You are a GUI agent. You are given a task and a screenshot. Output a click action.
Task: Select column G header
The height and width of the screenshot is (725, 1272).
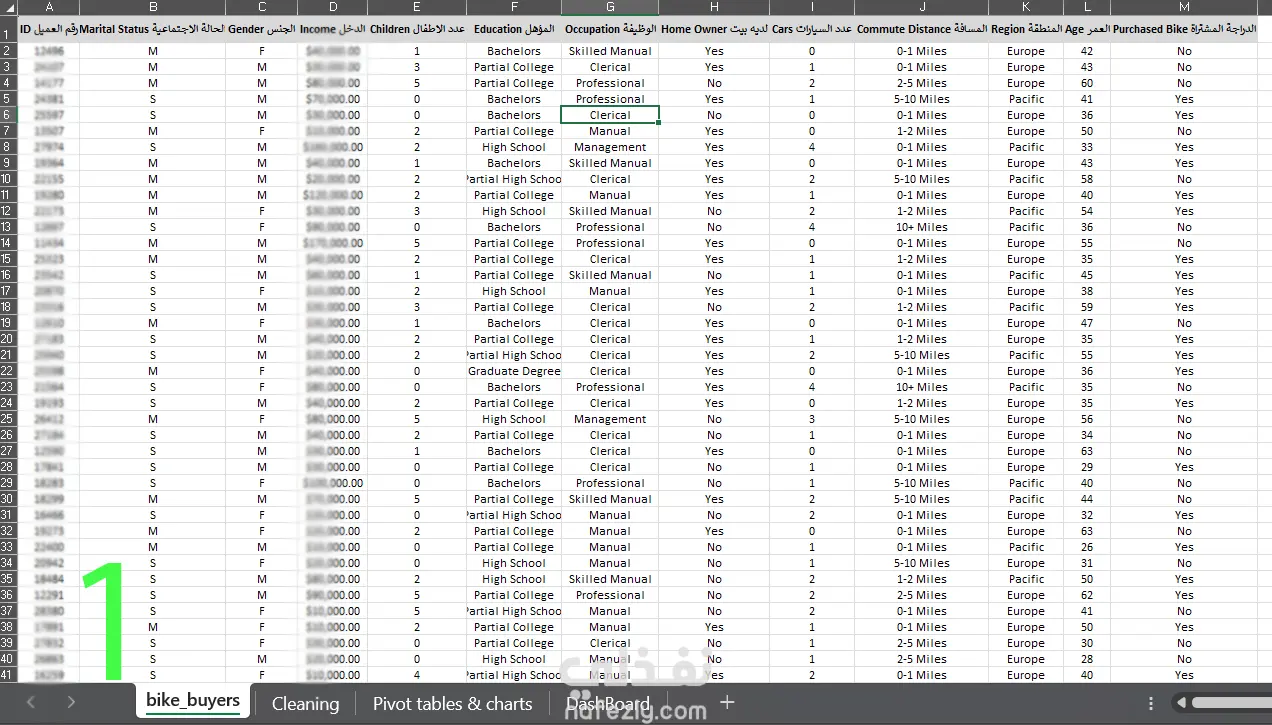(x=610, y=7)
